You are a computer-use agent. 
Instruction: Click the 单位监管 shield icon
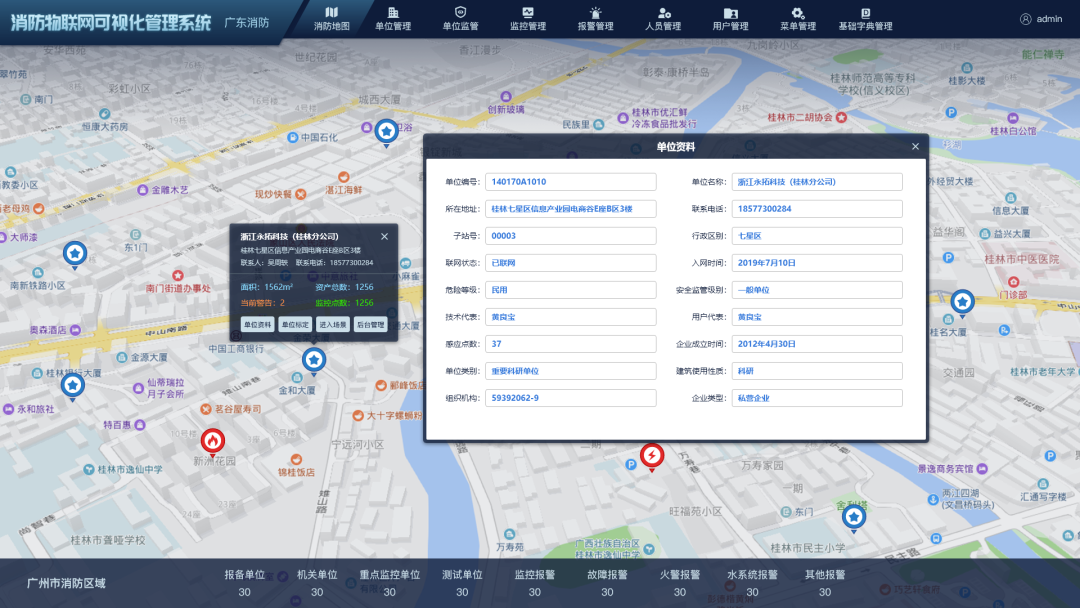pos(460,12)
